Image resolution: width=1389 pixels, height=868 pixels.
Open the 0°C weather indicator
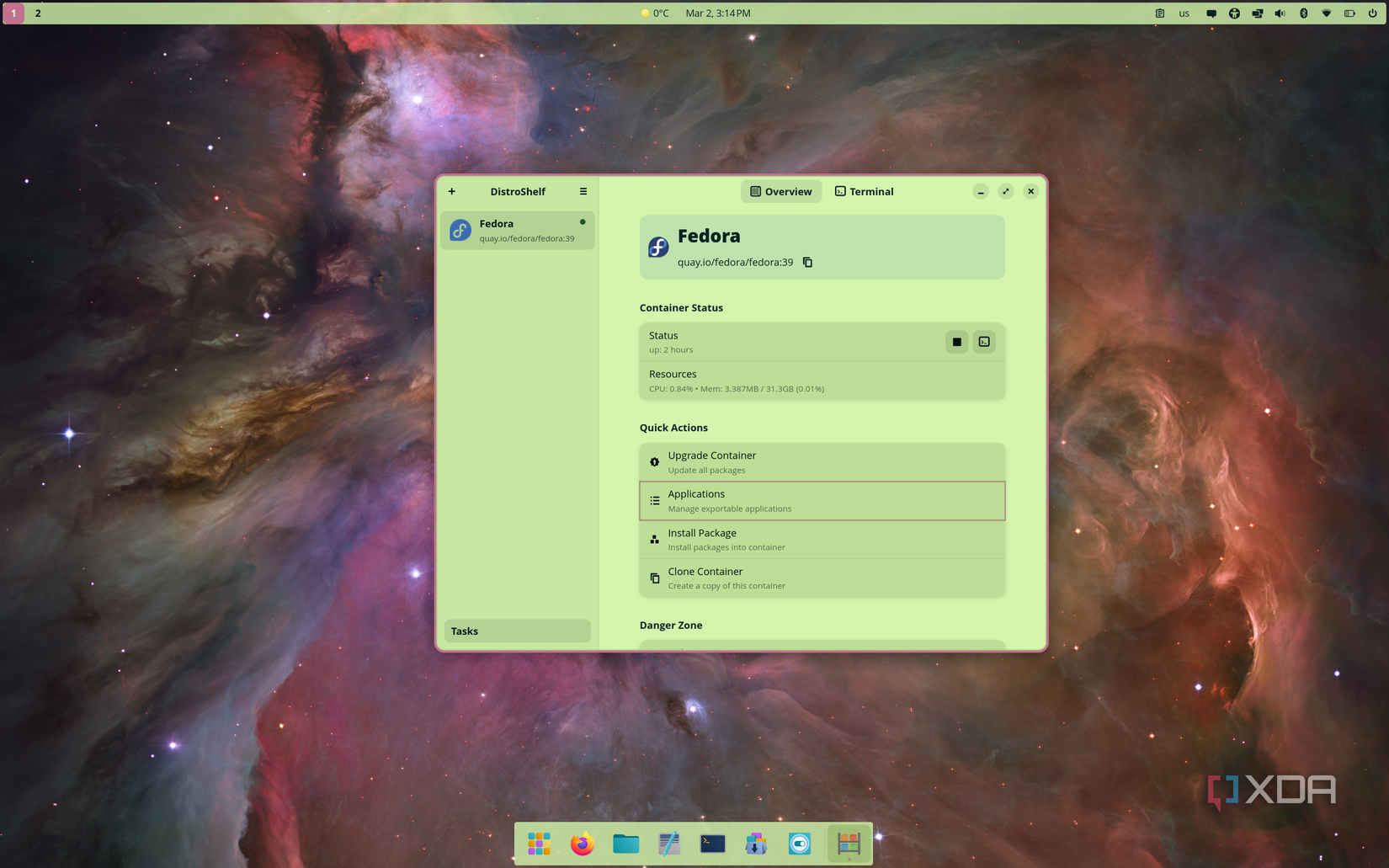(655, 13)
